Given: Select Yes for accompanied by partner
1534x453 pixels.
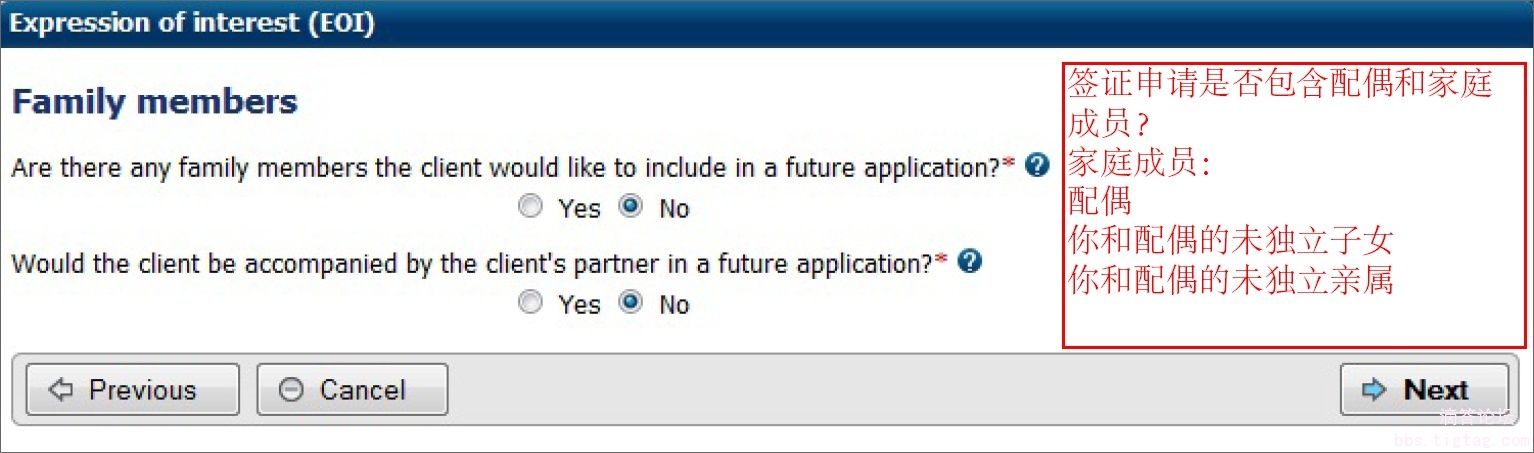Looking at the screenshot, I should point(531,302).
